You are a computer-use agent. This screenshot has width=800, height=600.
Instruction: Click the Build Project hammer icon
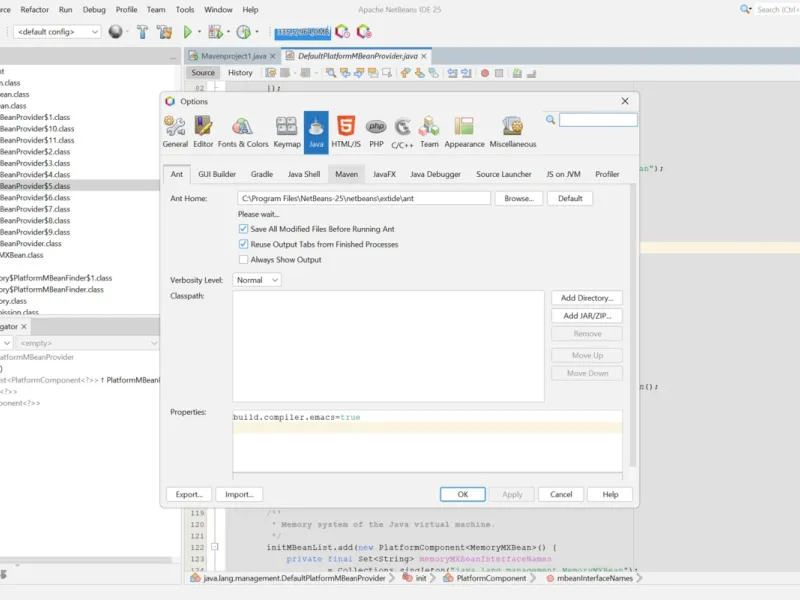[x=142, y=32]
